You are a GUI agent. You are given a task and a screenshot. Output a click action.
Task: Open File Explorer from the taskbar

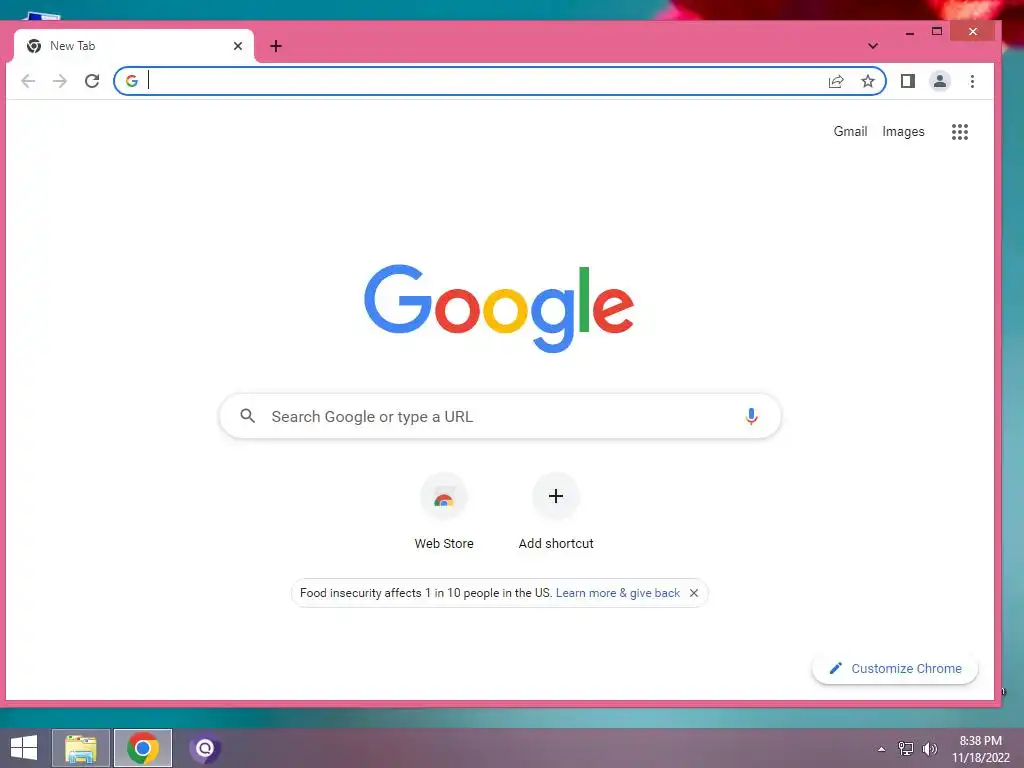tap(80, 748)
